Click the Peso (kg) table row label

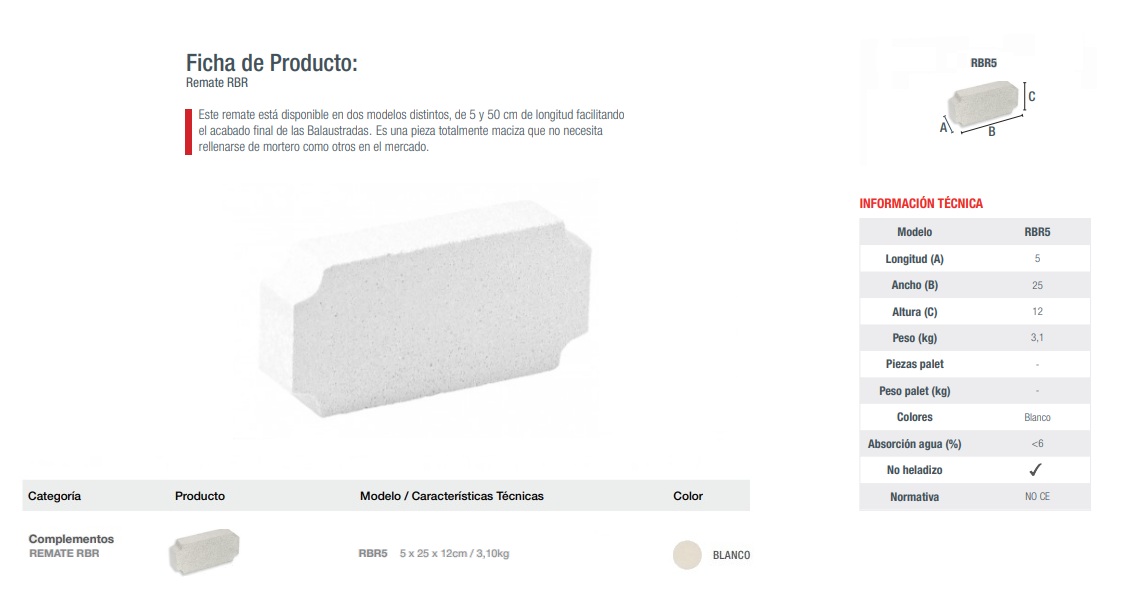click(x=915, y=338)
